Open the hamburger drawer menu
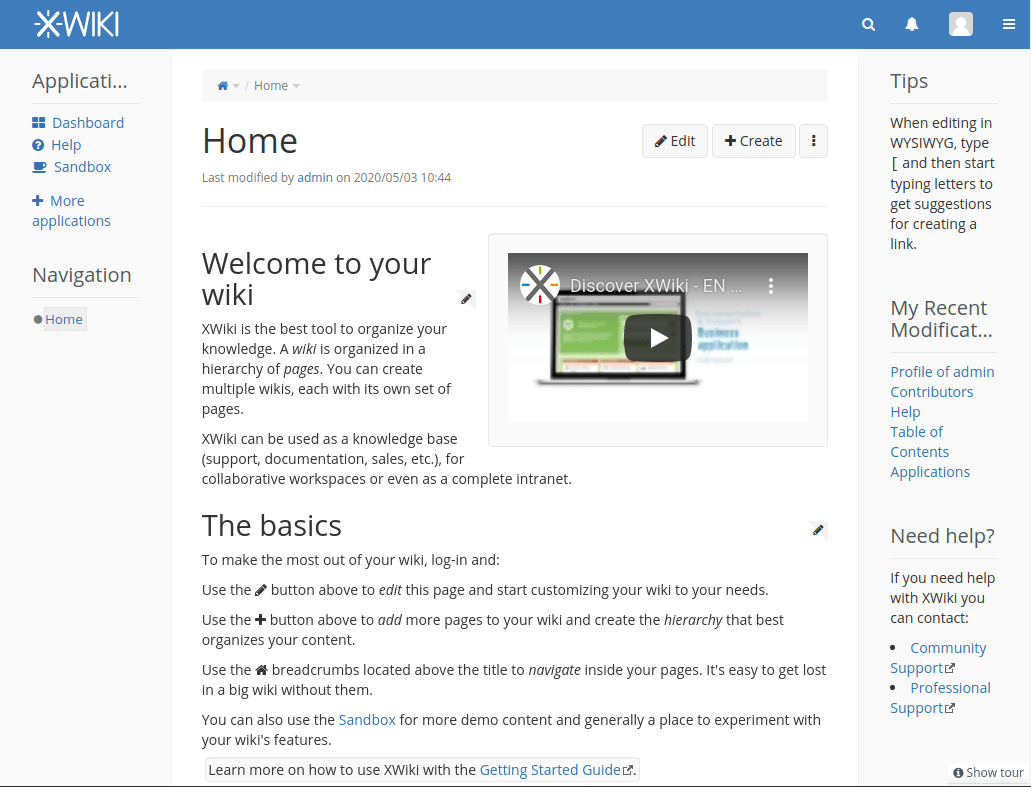The width and height of the screenshot is (1031, 787). click(1009, 24)
